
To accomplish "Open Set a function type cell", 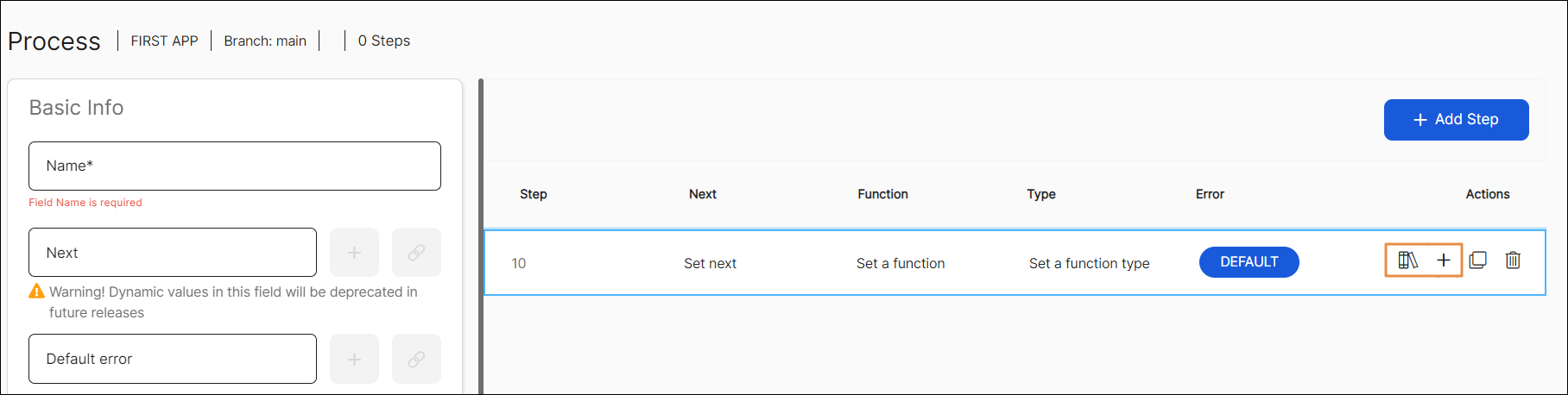I will (x=1089, y=264).
